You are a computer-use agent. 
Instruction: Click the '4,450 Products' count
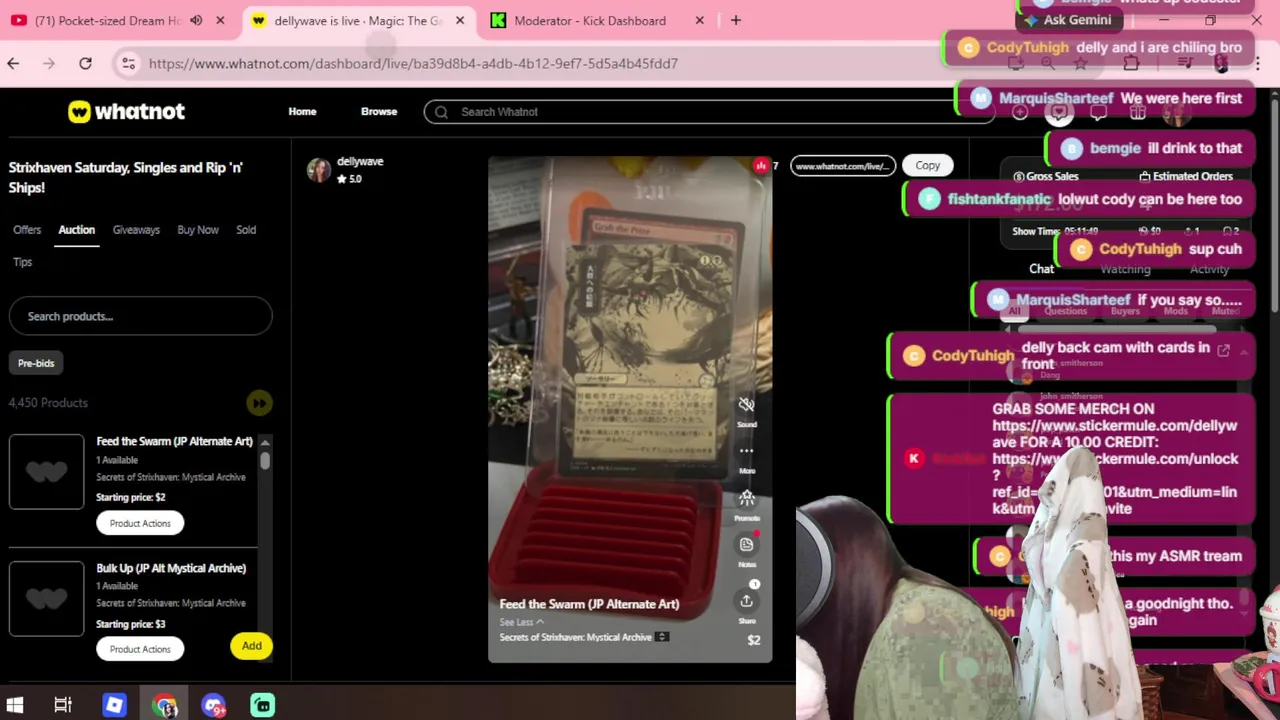coord(48,403)
